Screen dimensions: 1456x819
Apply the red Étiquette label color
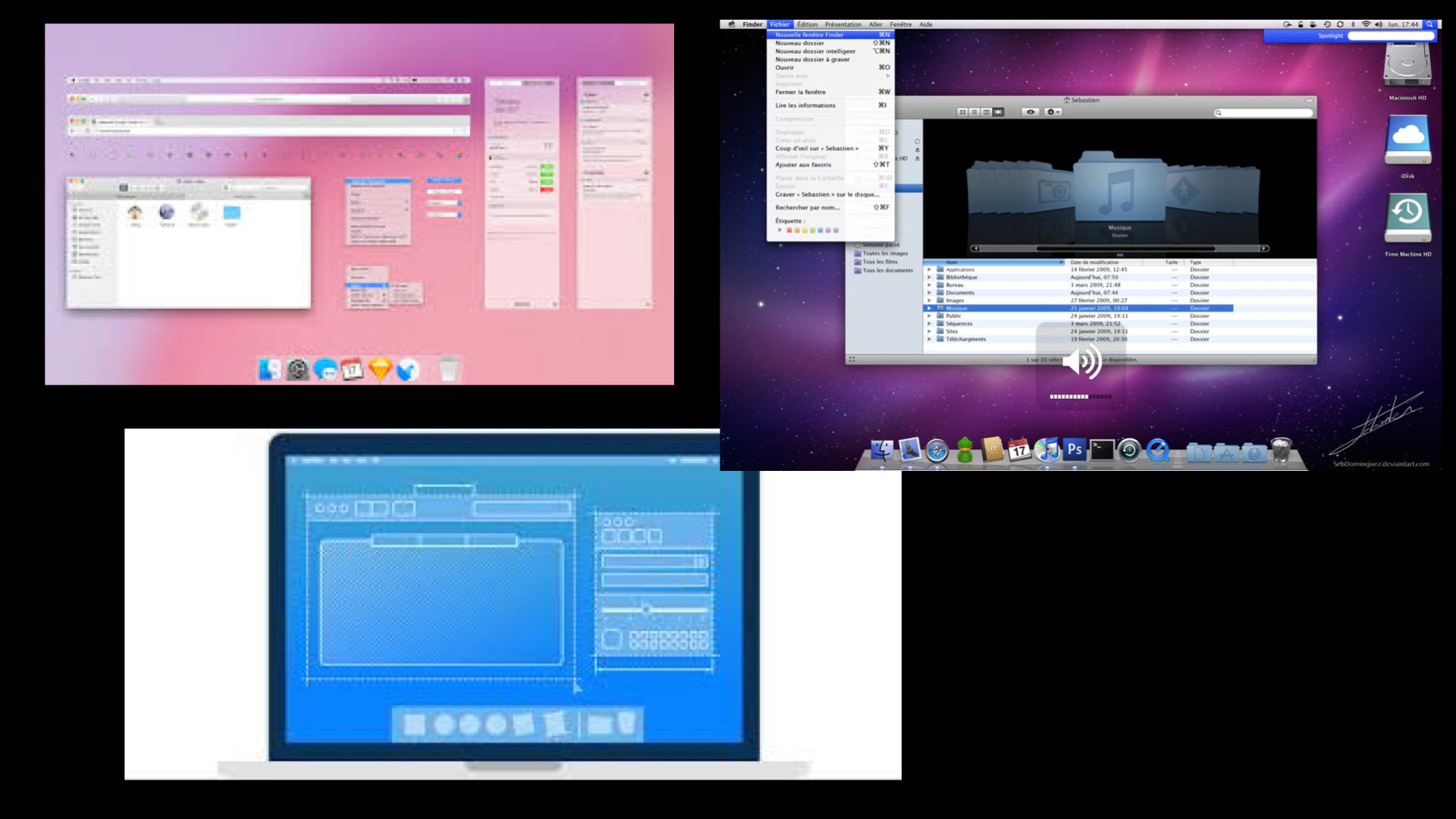point(789,231)
